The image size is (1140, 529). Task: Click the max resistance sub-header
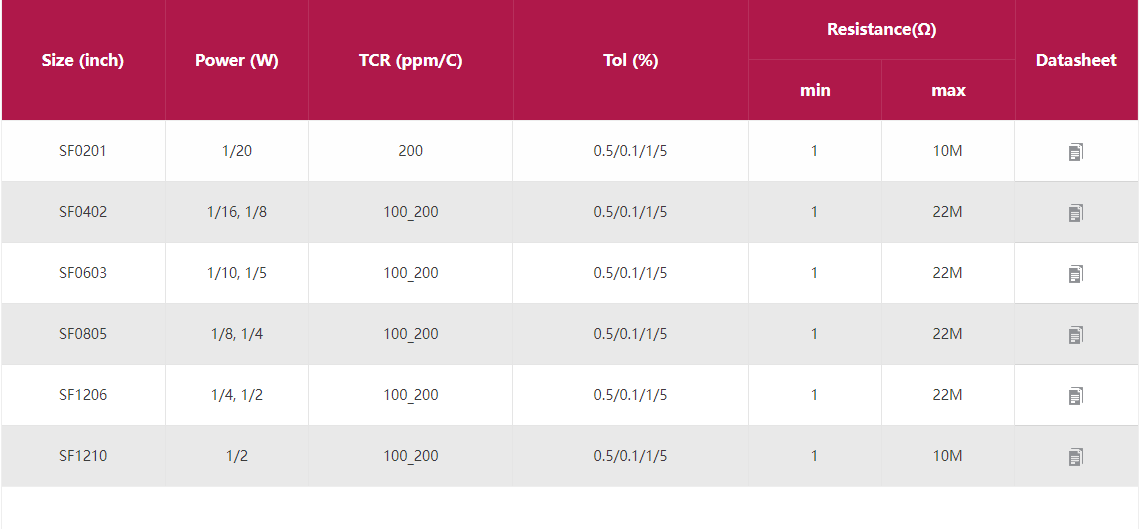[x=948, y=90]
